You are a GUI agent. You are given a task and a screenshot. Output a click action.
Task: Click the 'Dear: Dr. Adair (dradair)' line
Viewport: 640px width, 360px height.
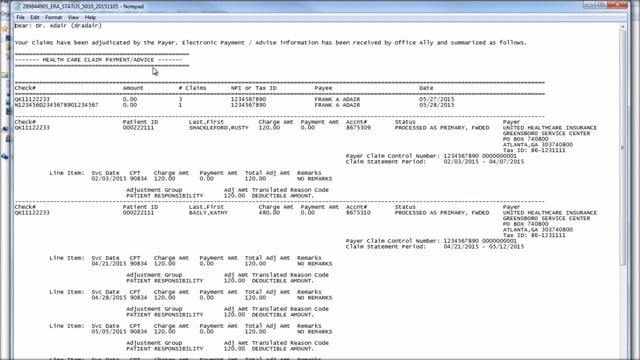coord(58,26)
